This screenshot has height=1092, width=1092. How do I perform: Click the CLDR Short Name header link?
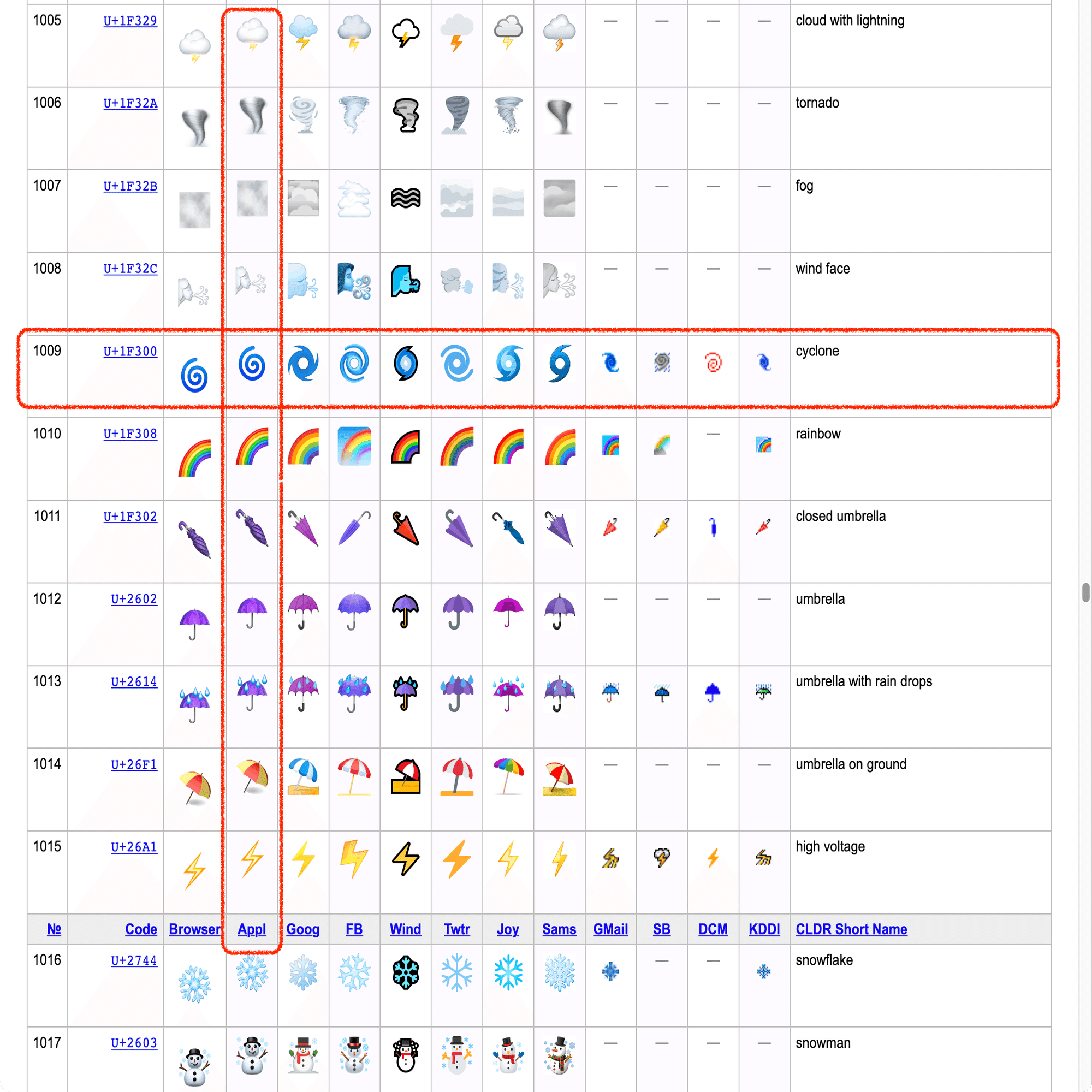click(851, 929)
